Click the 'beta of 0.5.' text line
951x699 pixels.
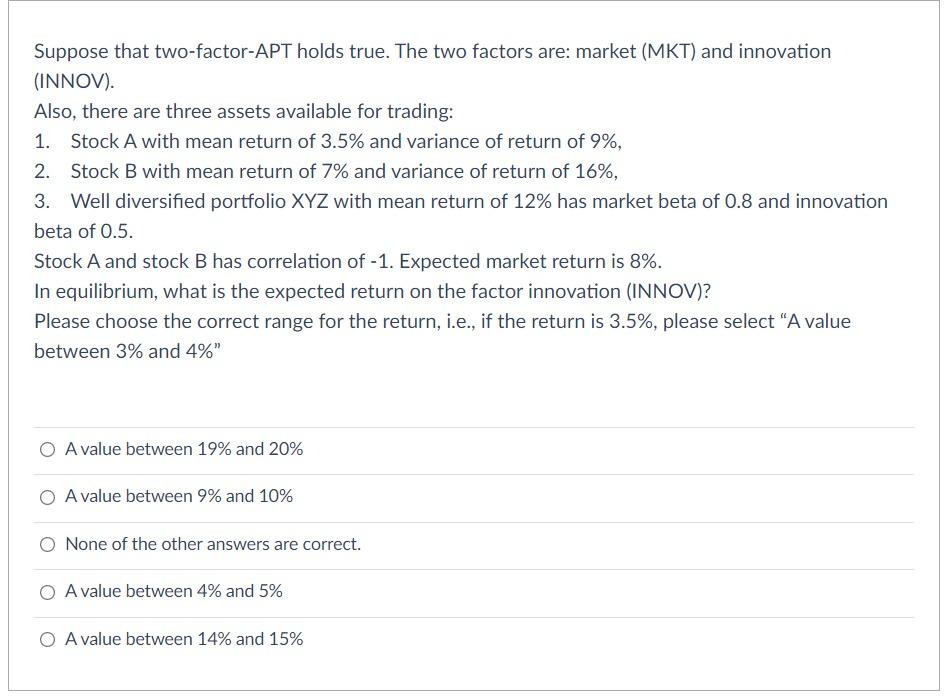[x=83, y=231]
